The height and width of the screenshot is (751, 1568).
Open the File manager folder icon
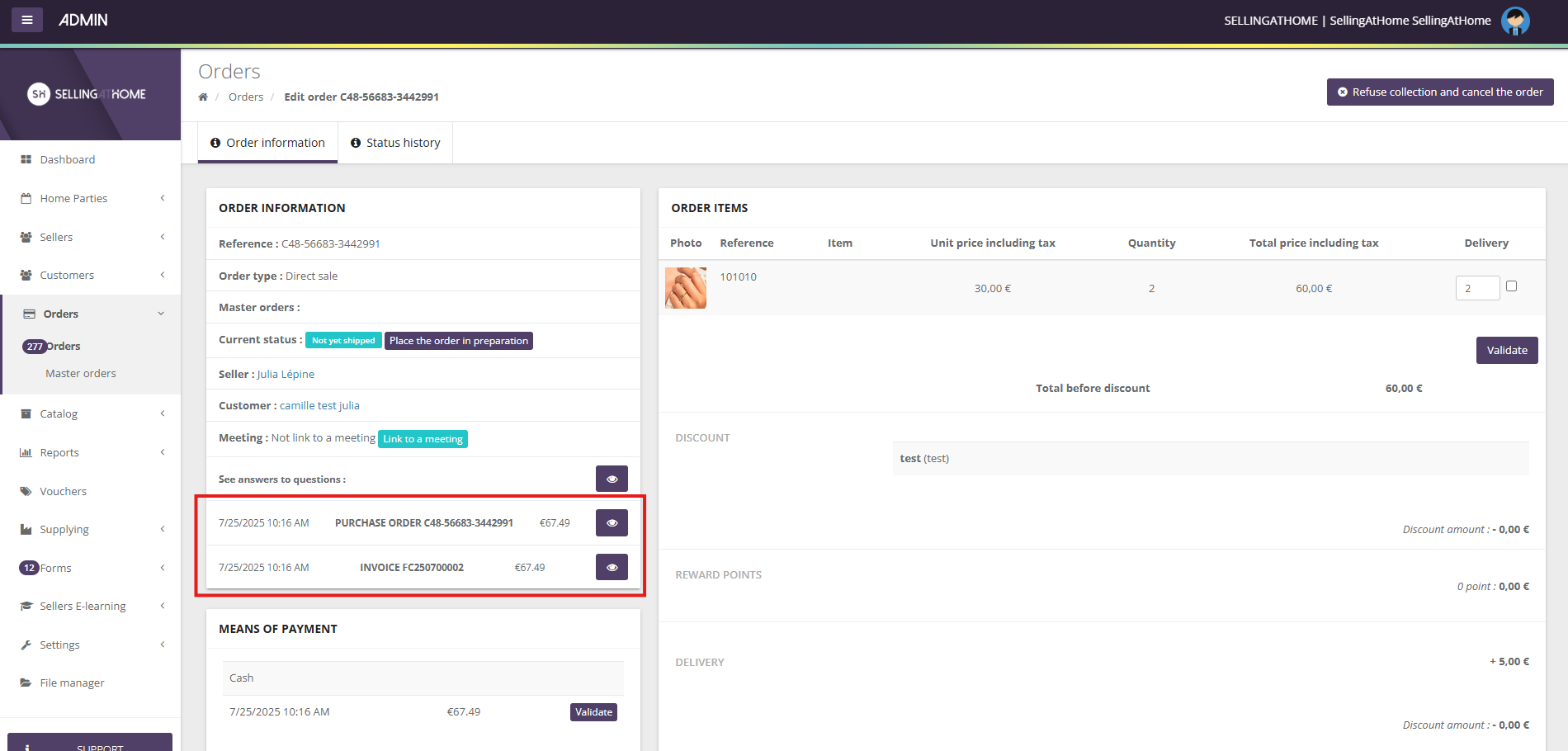pyautogui.click(x=26, y=683)
